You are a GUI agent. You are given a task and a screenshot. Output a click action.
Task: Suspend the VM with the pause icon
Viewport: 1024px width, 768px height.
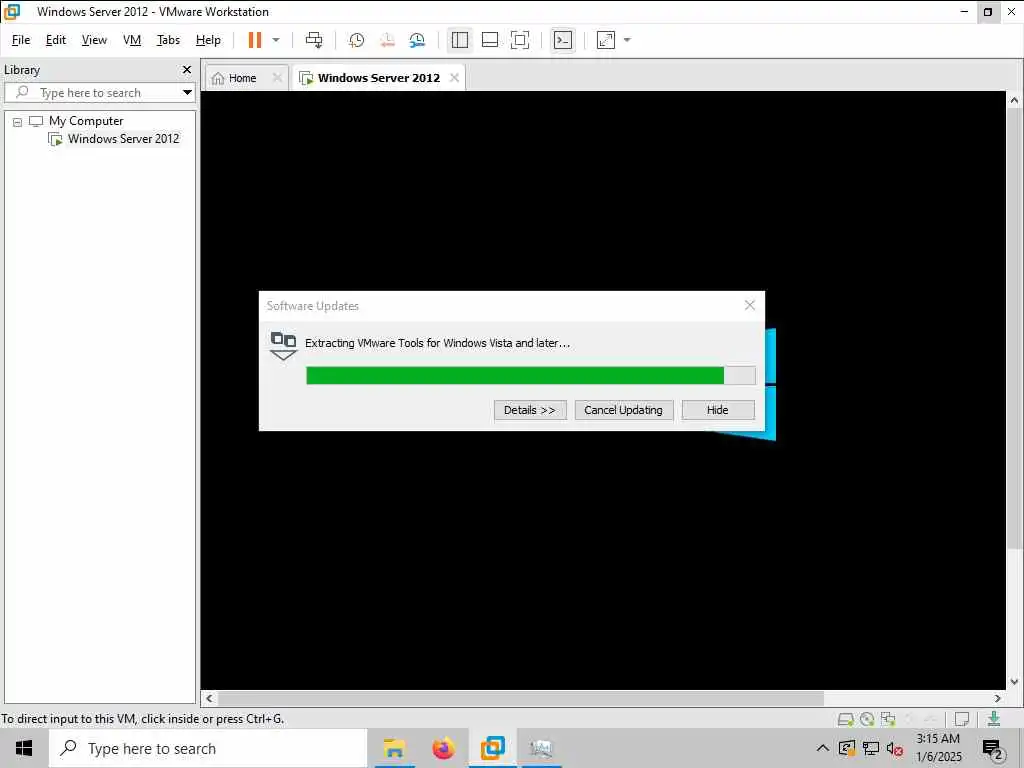click(x=255, y=40)
